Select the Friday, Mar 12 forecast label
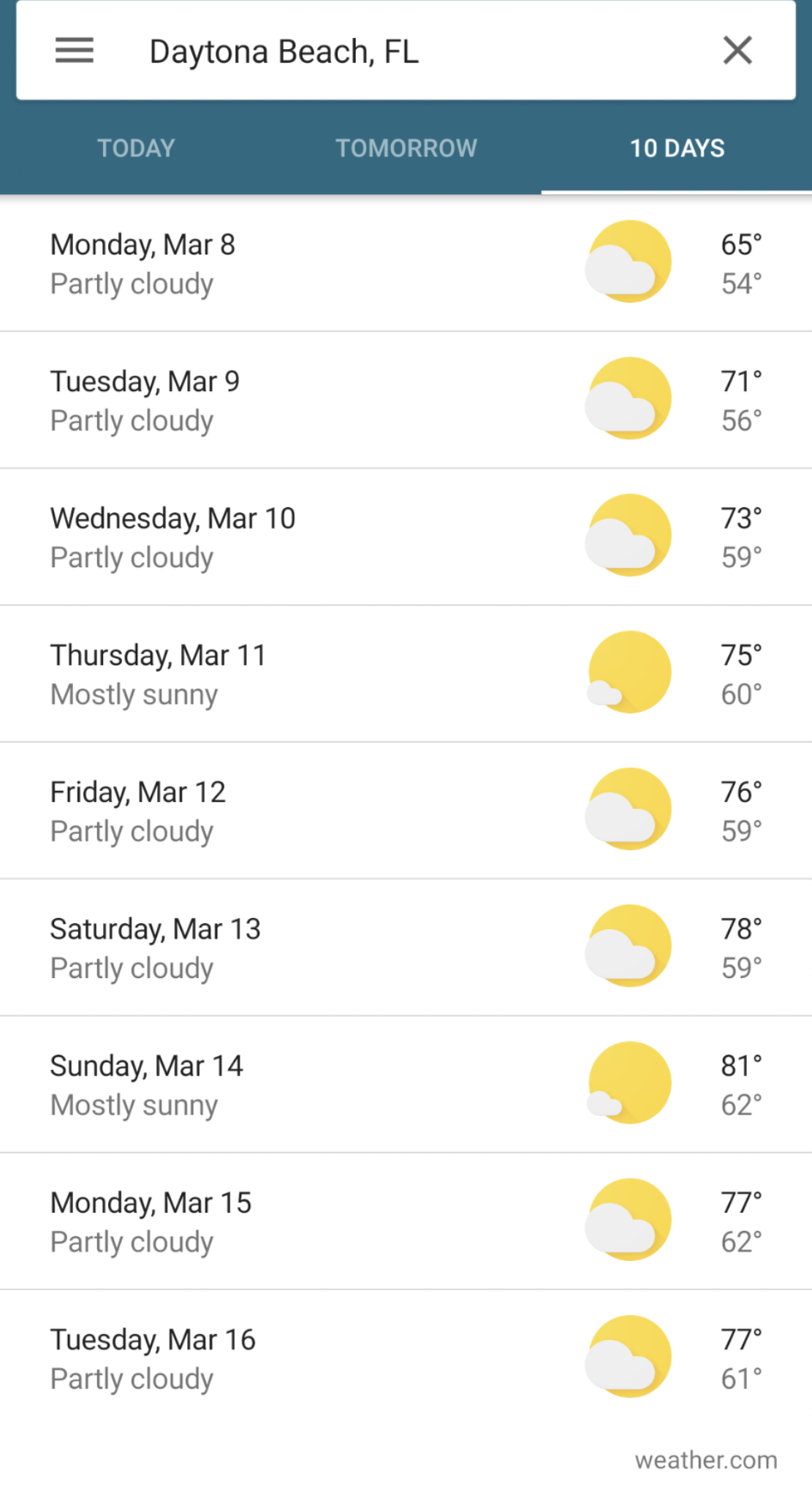The width and height of the screenshot is (812, 1497). (x=137, y=792)
